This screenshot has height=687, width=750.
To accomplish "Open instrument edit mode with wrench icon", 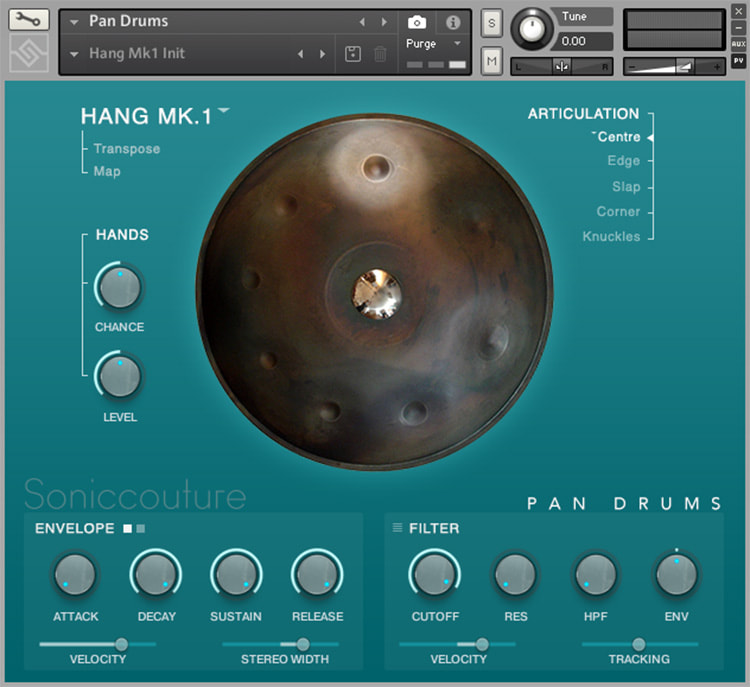I will (29, 20).
